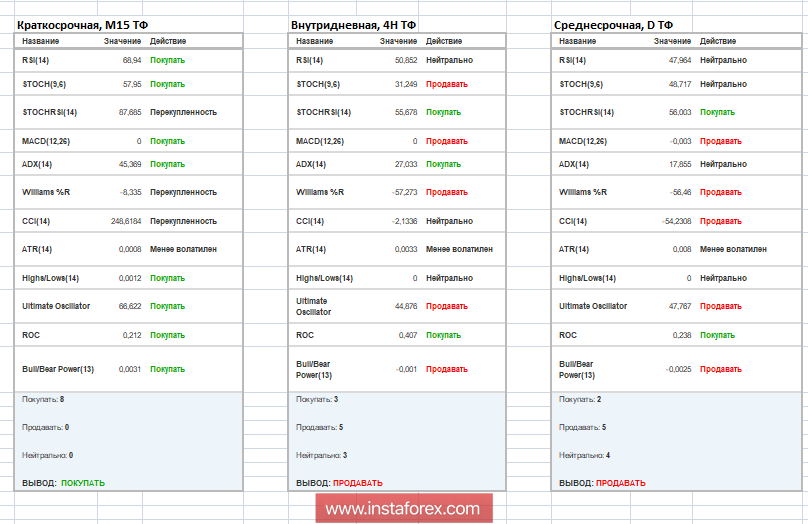
Task: Click red ПРОДАВАТЬ conclusion in 4H table
Action: 358,483
